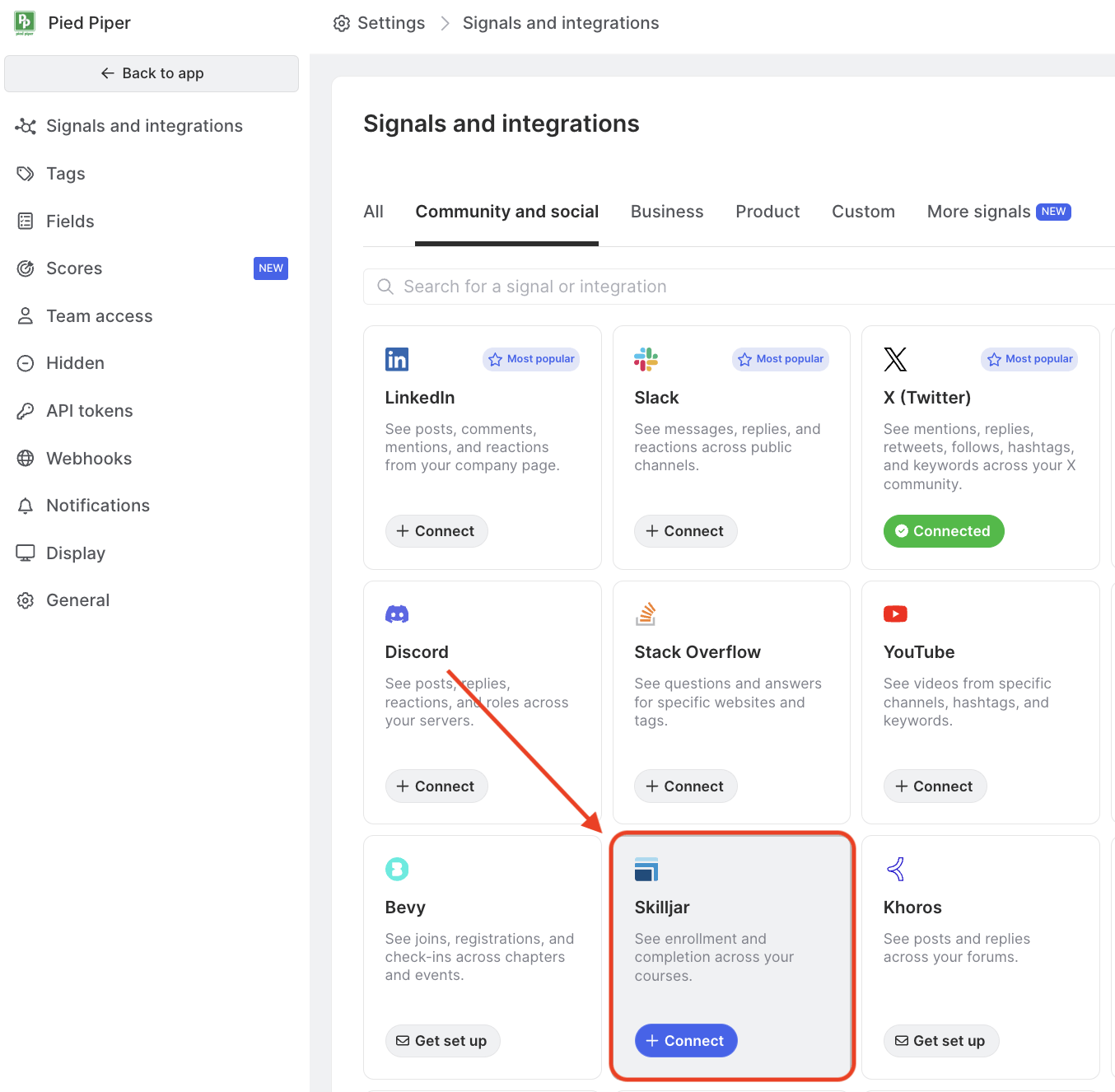Open the More signals tab
Image resolution: width=1115 pixels, height=1092 pixels.
[x=999, y=212]
